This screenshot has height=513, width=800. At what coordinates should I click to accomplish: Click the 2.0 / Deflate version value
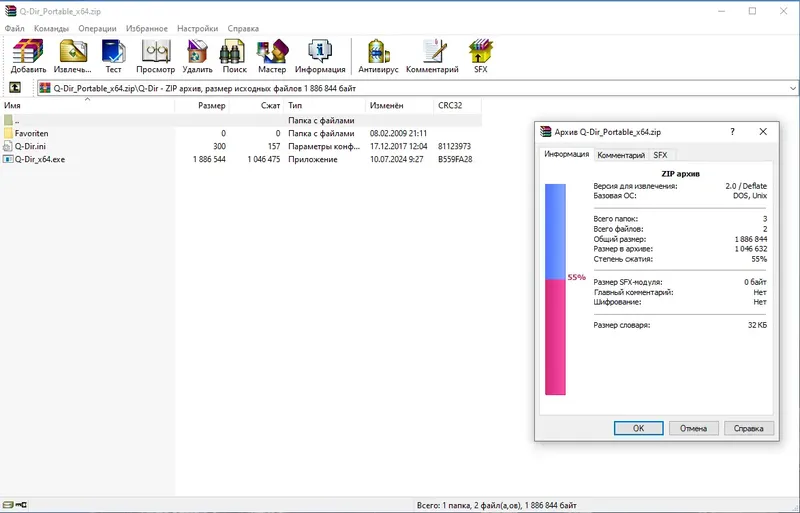tap(746, 186)
